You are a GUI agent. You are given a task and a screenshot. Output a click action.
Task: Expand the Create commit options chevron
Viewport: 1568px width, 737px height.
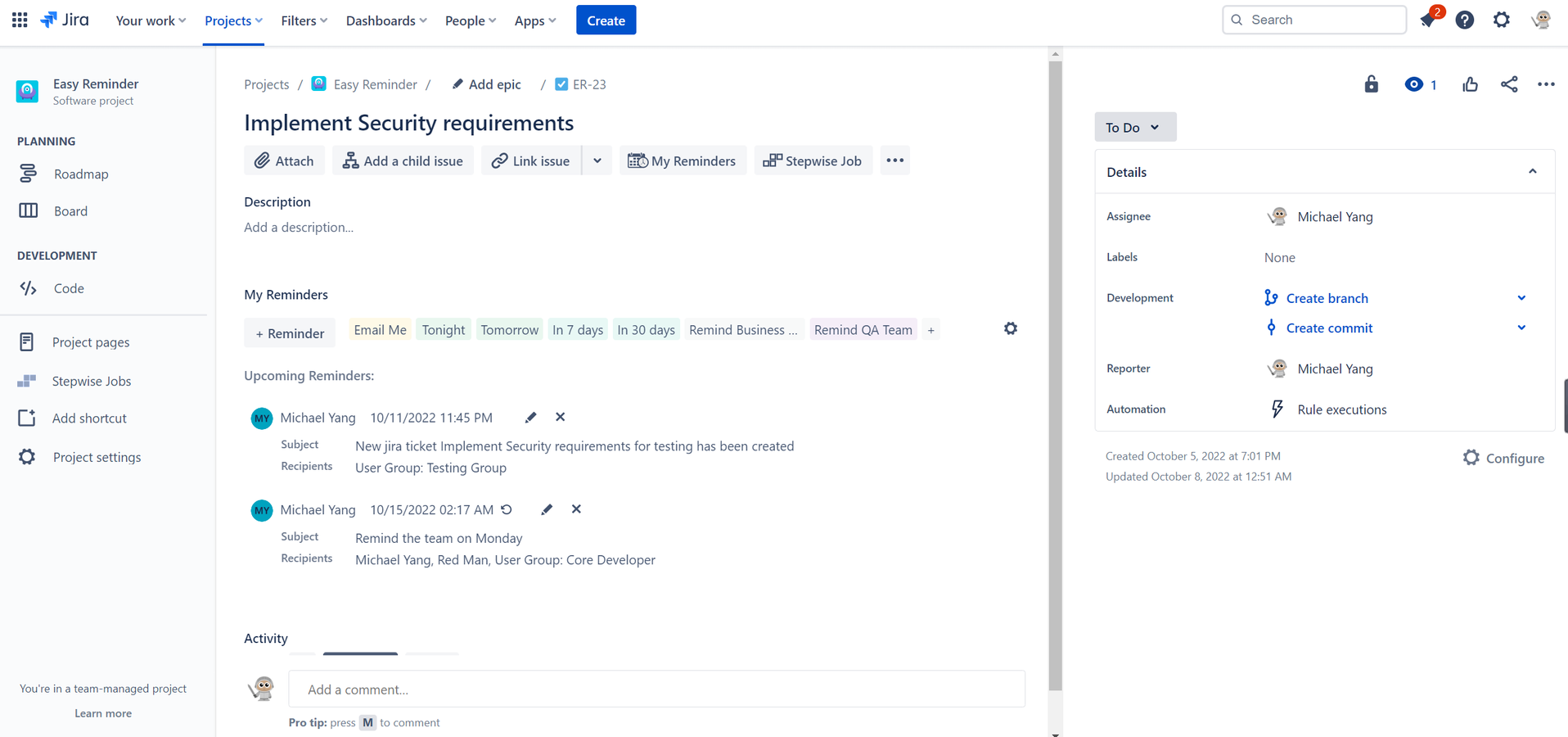[1521, 328]
